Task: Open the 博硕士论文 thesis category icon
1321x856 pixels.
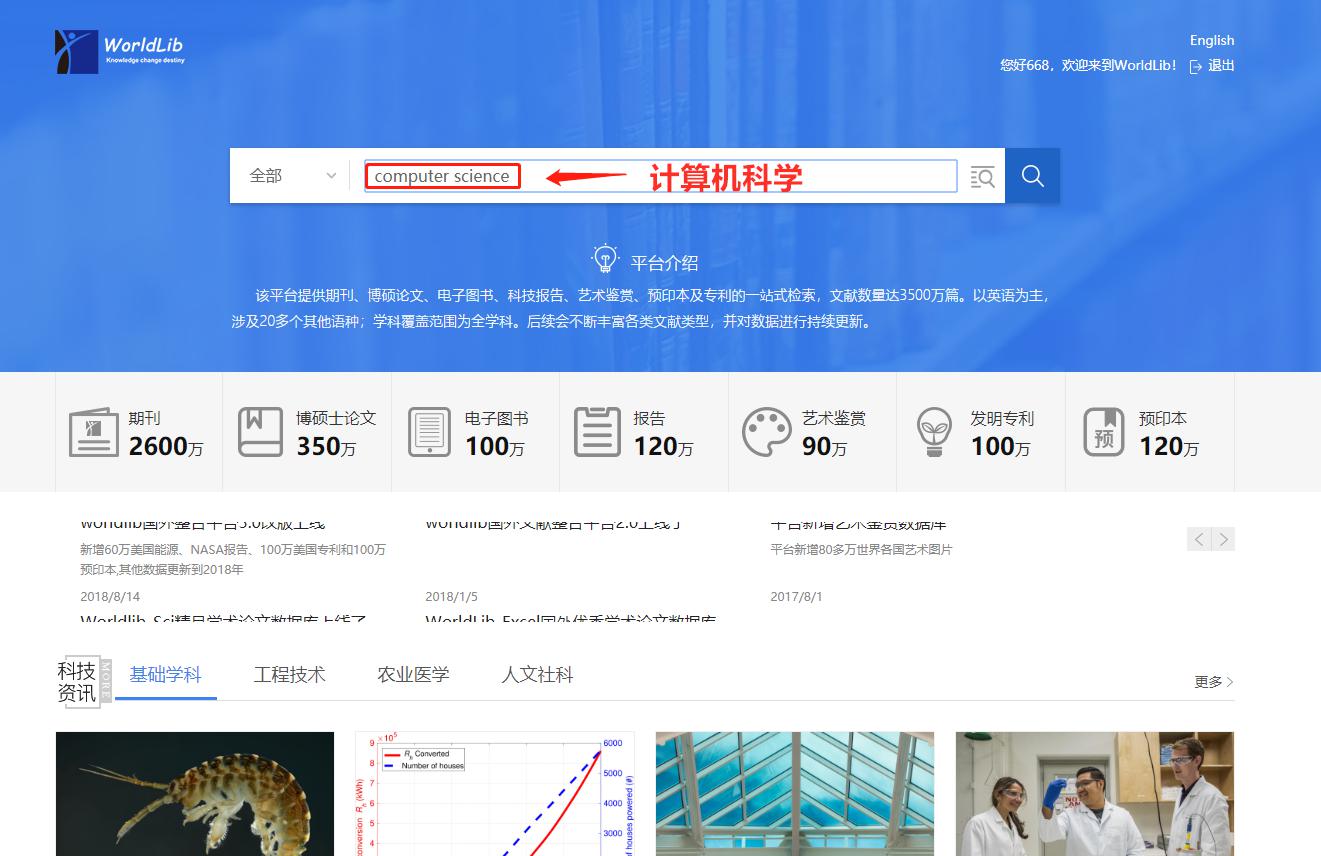Action: pyautogui.click(x=260, y=432)
